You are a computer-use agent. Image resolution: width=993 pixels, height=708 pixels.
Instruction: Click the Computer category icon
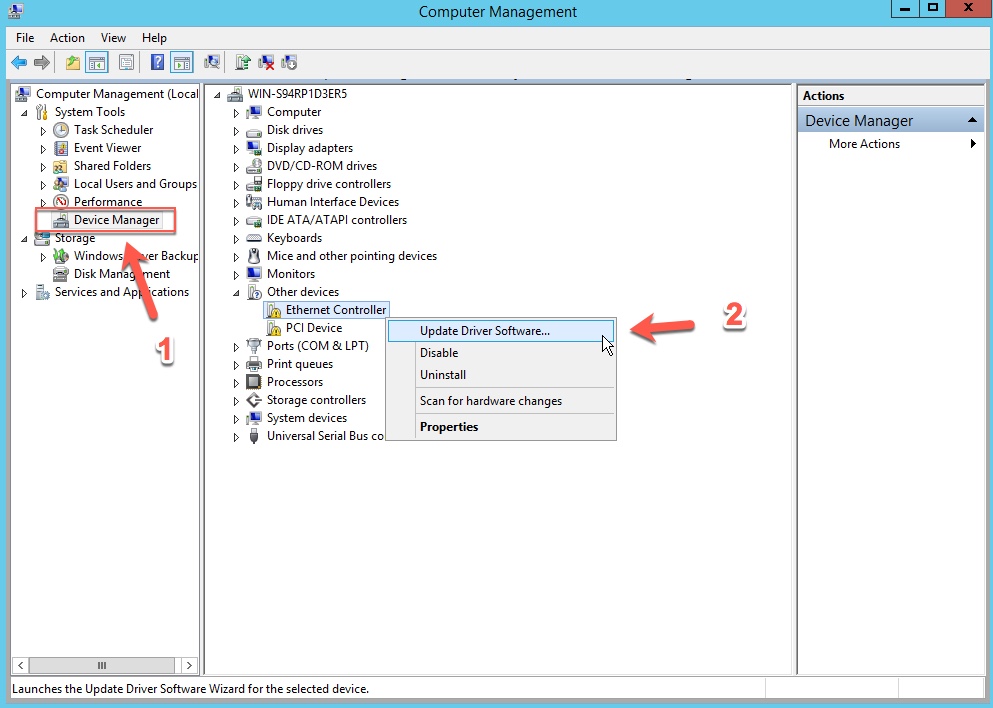(254, 112)
